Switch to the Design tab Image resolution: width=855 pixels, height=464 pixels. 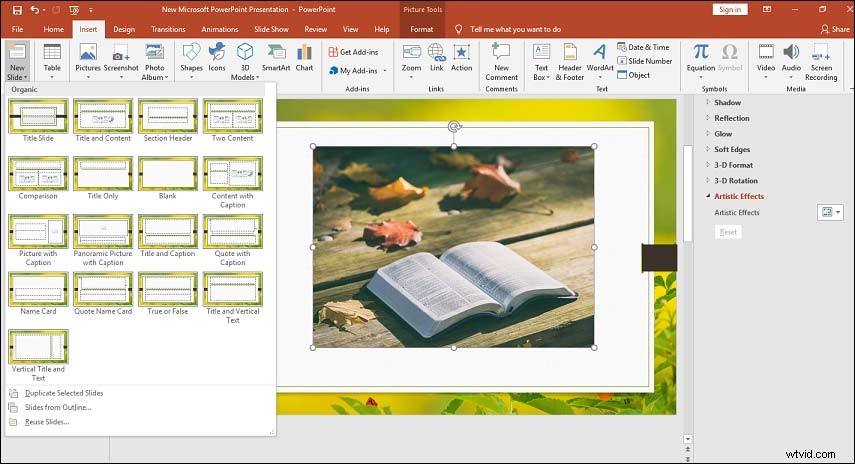124,29
